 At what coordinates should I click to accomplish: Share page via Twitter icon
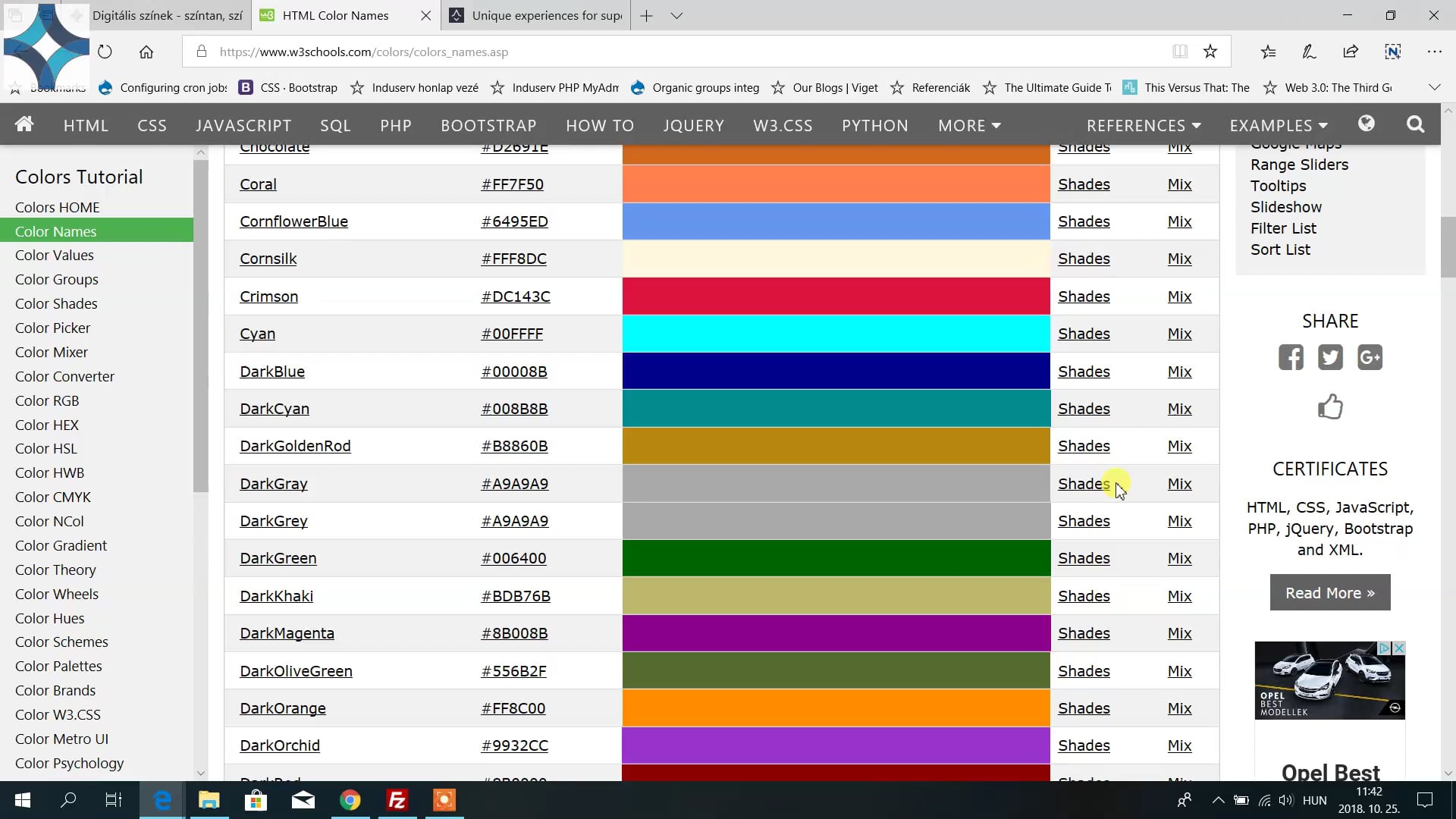point(1330,357)
